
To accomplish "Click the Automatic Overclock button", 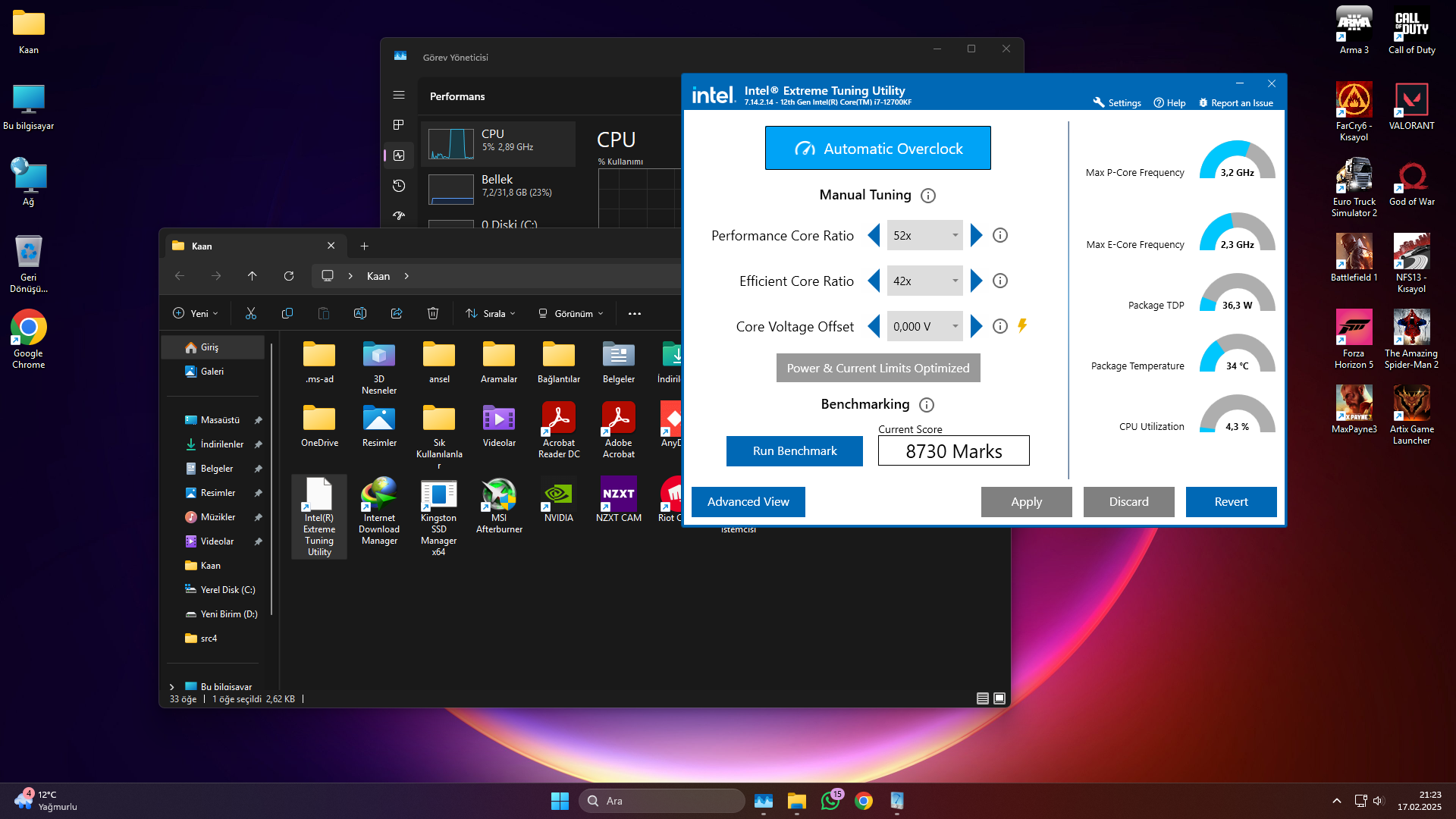I will (x=877, y=148).
